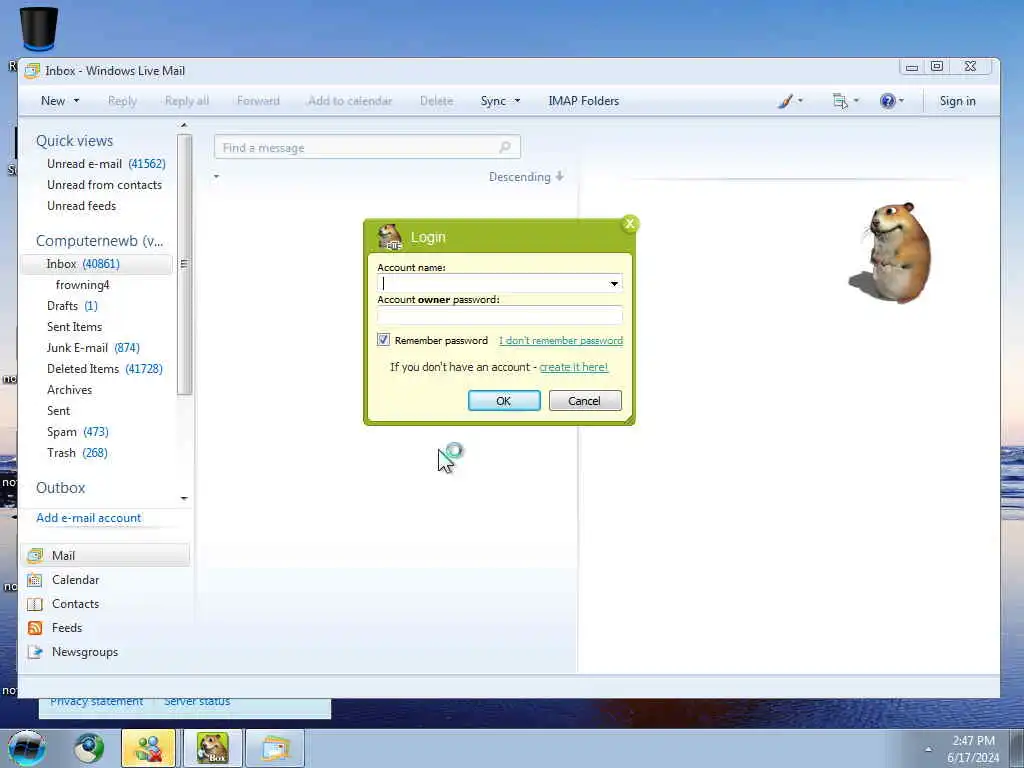Dismiss login with the Cancel button
This screenshot has width=1024, height=768.
pyautogui.click(x=584, y=401)
